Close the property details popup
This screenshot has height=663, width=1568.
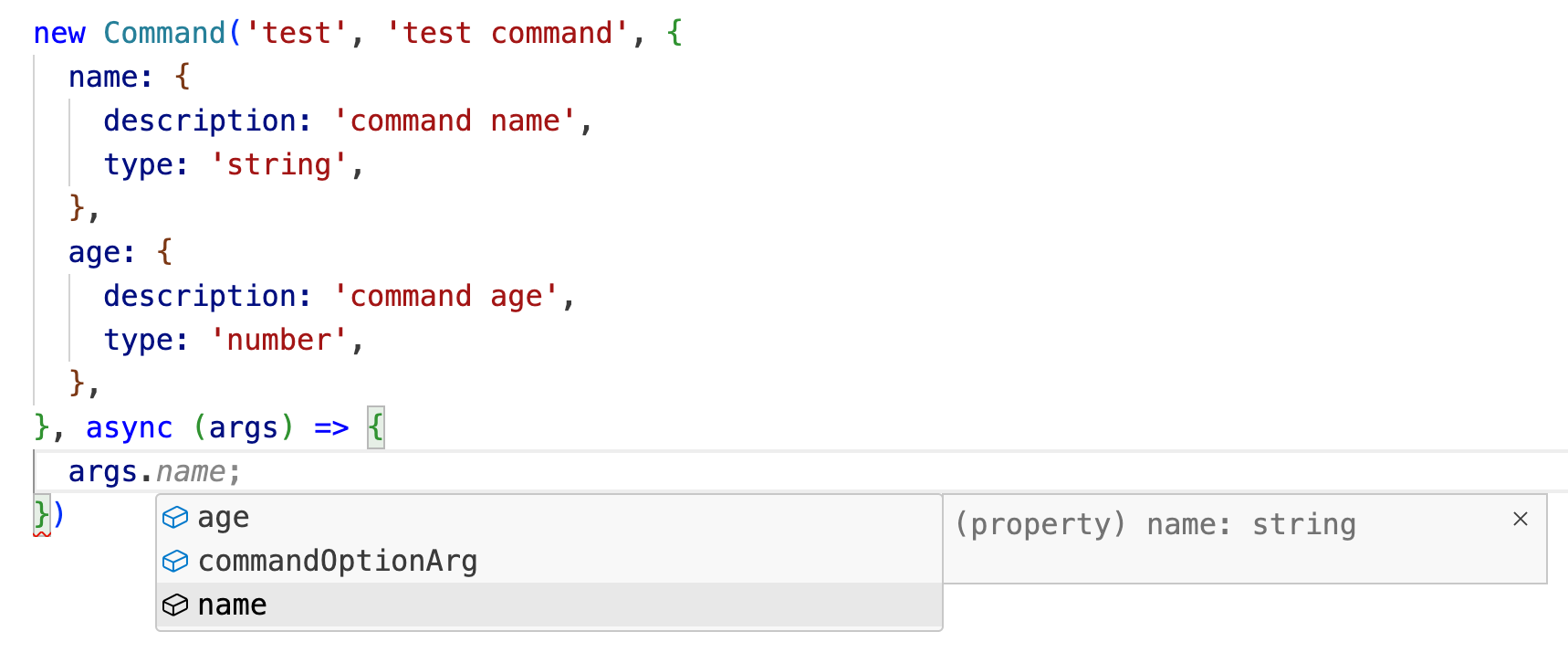1520,519
